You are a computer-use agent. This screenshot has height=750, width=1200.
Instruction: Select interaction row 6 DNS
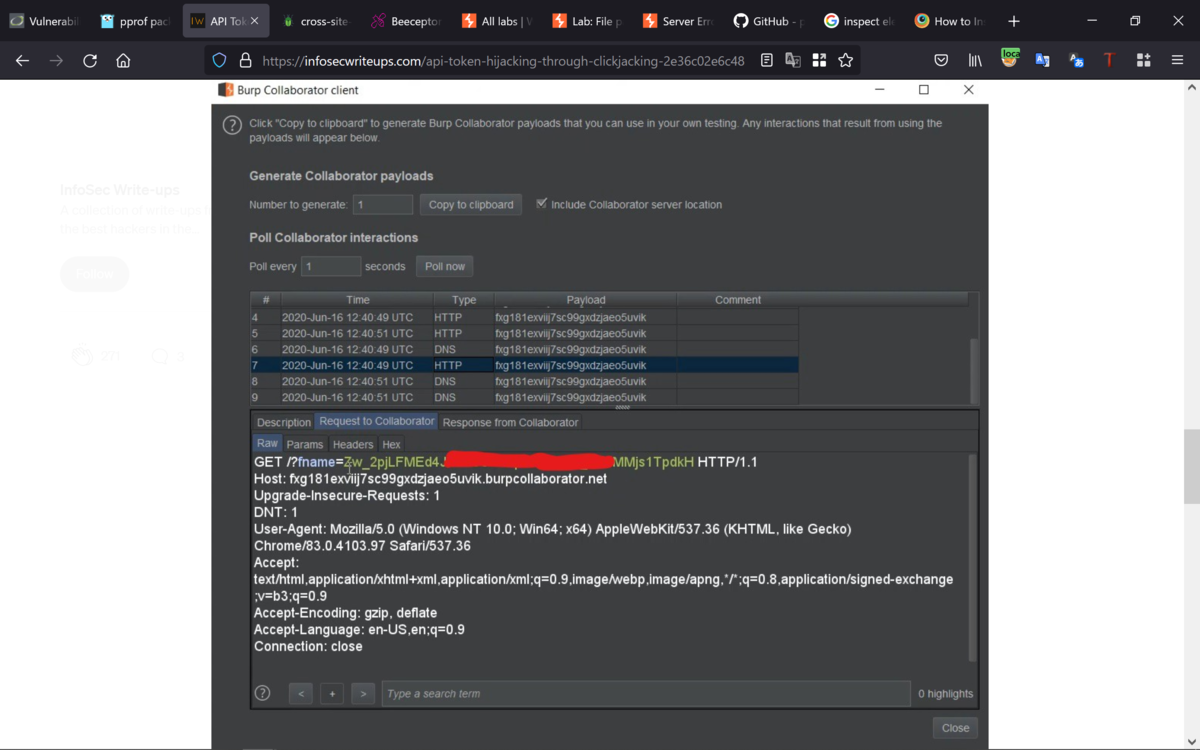524,349
